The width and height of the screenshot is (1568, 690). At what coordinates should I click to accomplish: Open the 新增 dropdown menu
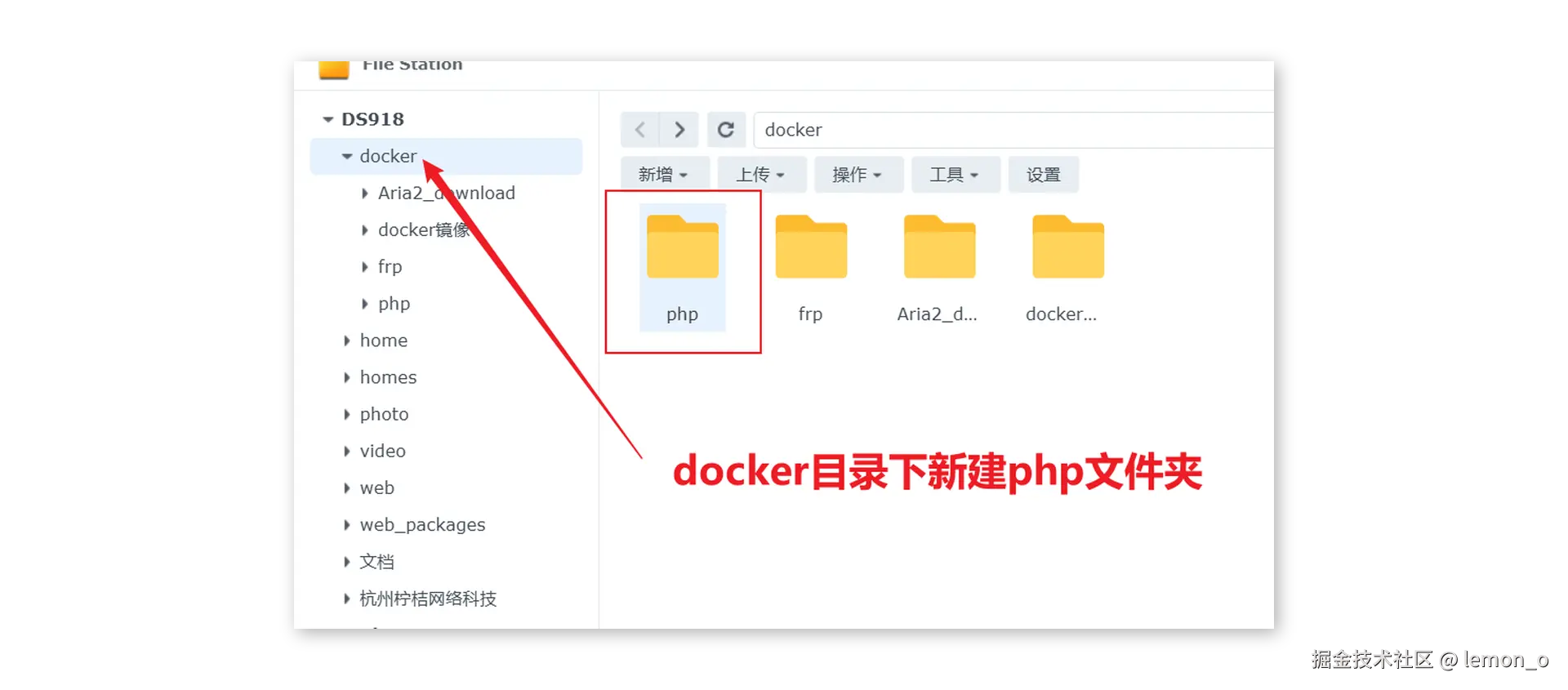pos(665,175)
